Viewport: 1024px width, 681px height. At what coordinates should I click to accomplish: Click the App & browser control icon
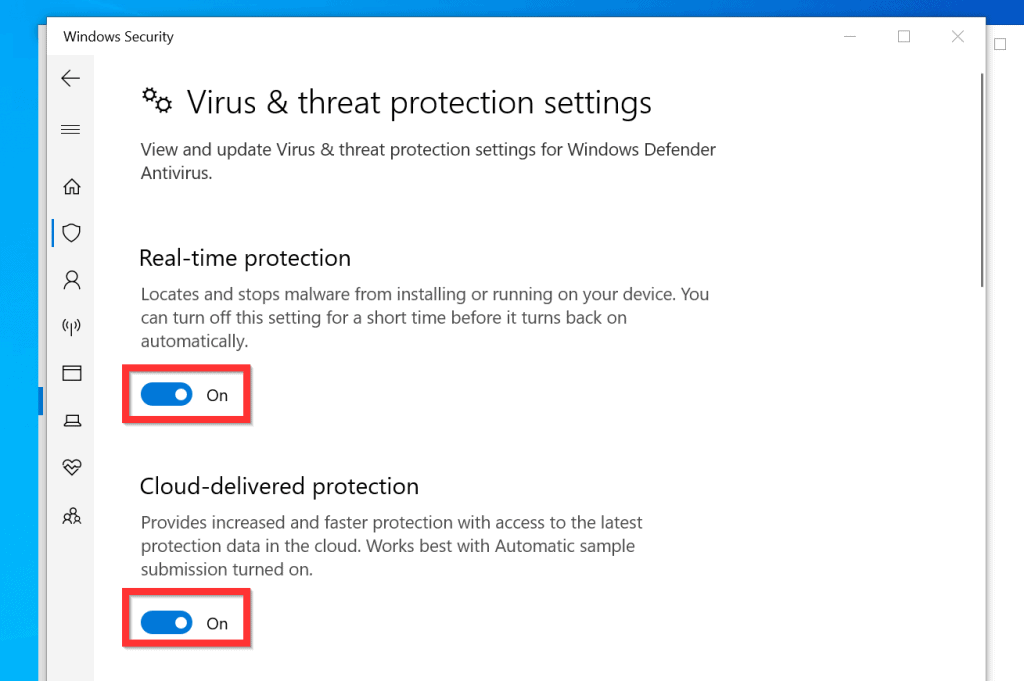[70, 372]
